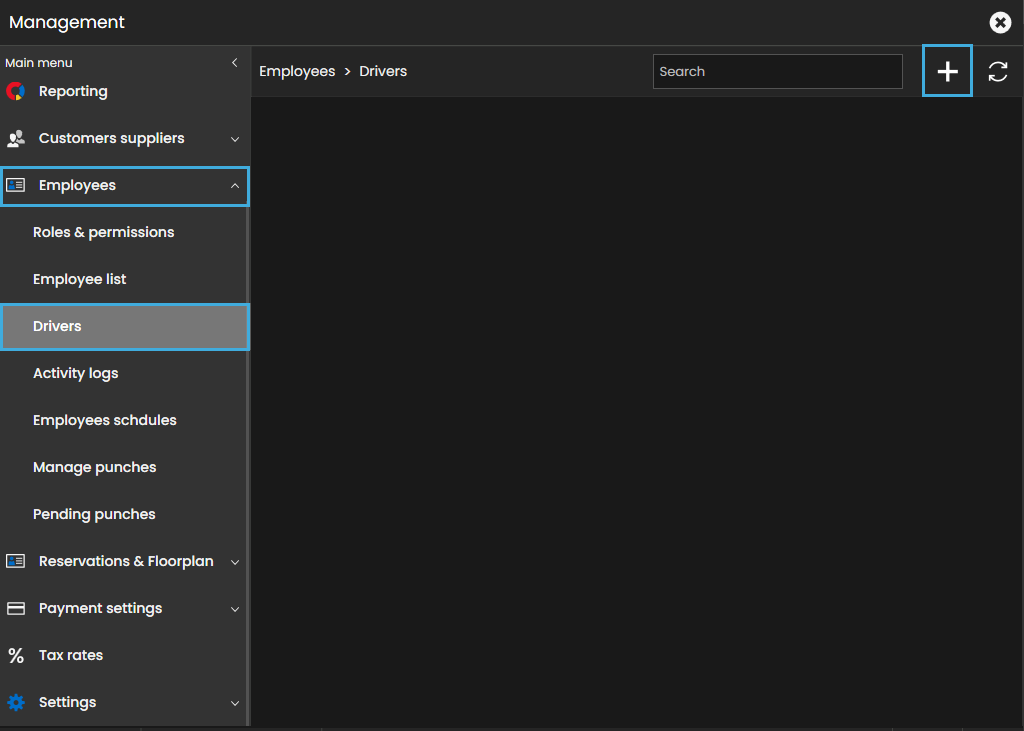The height and width of the screenshot is (731, 1024).
Task: Open the Employee list page
Action: coord(80,279)
